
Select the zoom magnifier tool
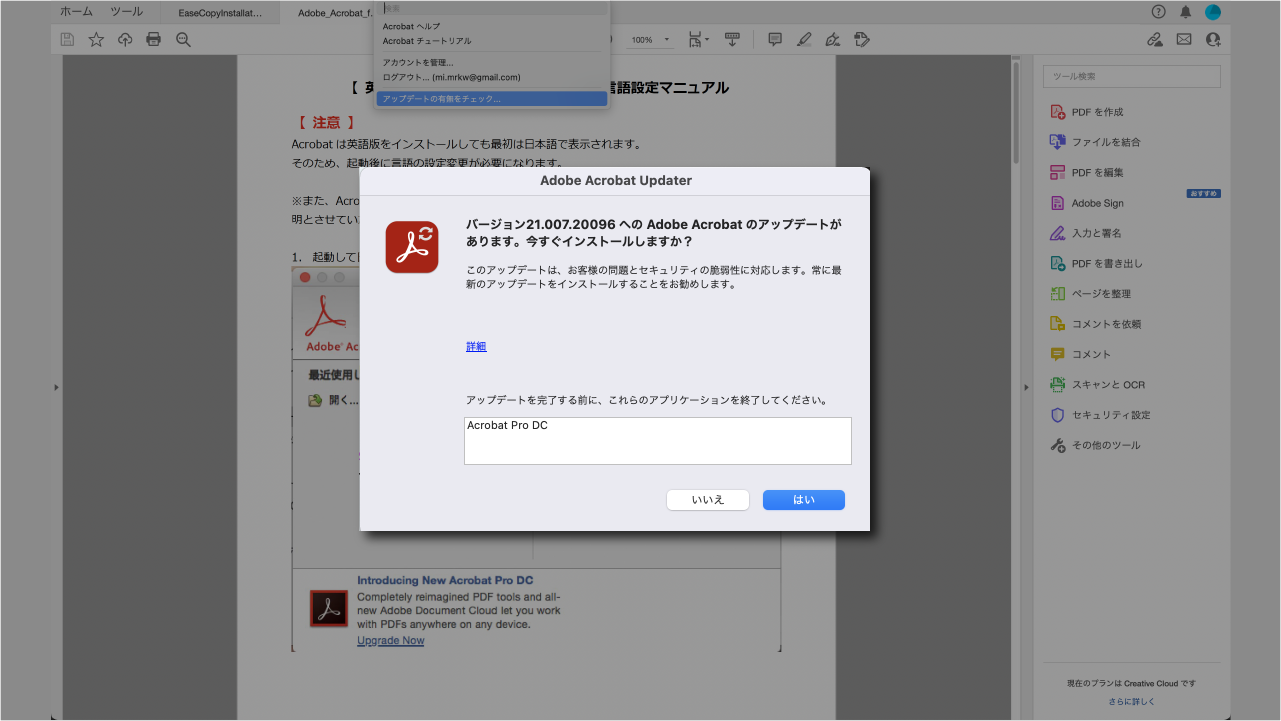(183, 39)
